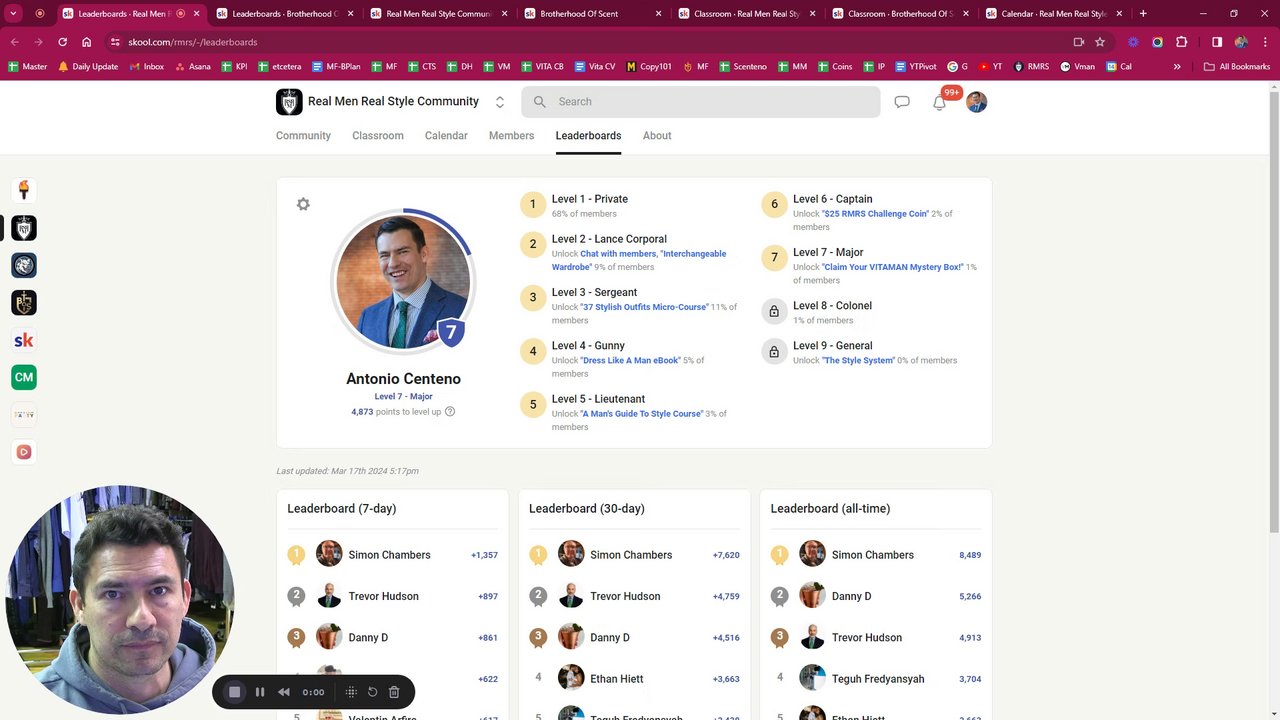1280x720 pixels.
Task: Show more bookmarks with the chevron
Action: 1177,67
